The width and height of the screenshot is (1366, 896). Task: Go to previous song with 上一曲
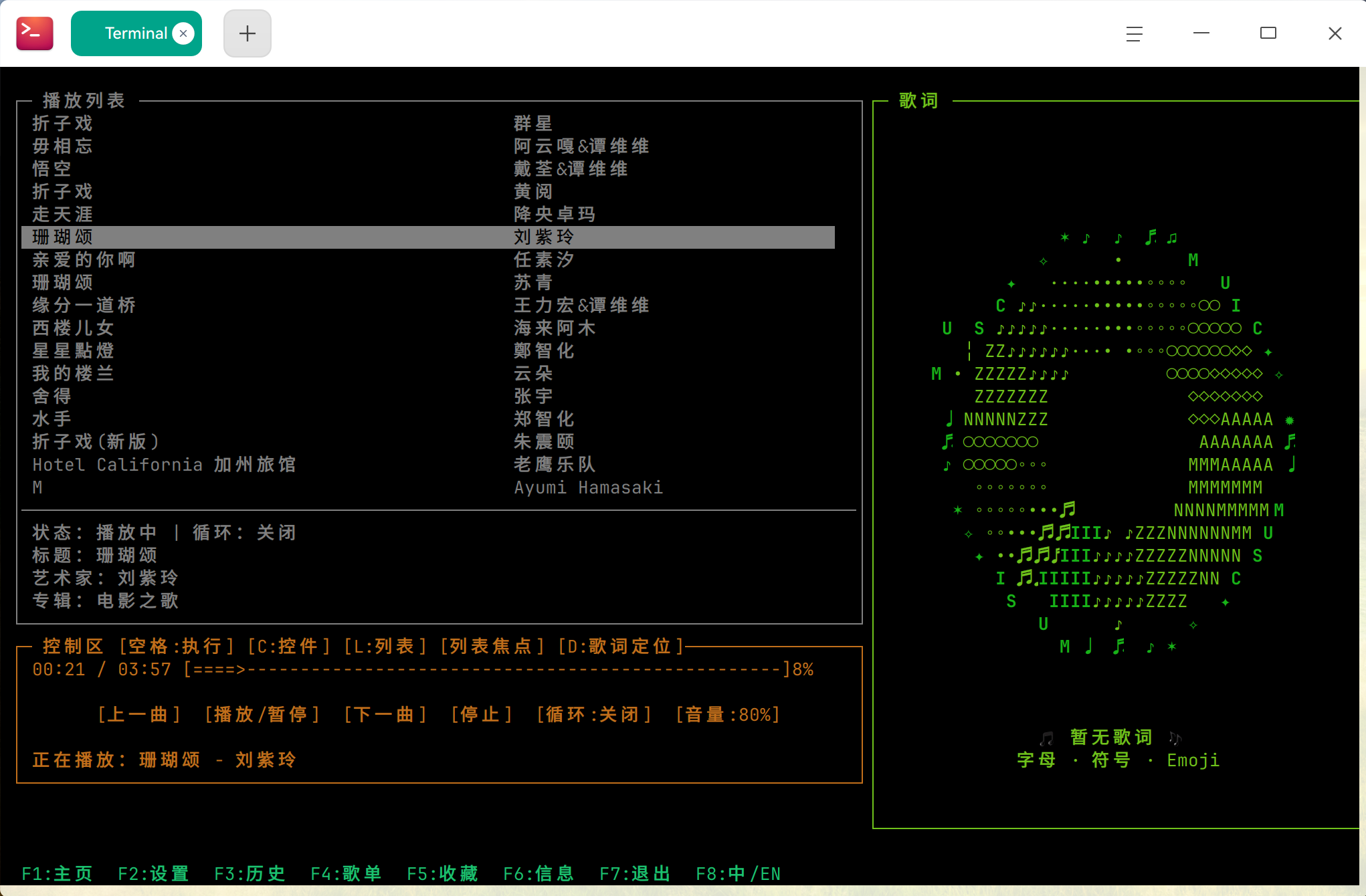point(139,714)
